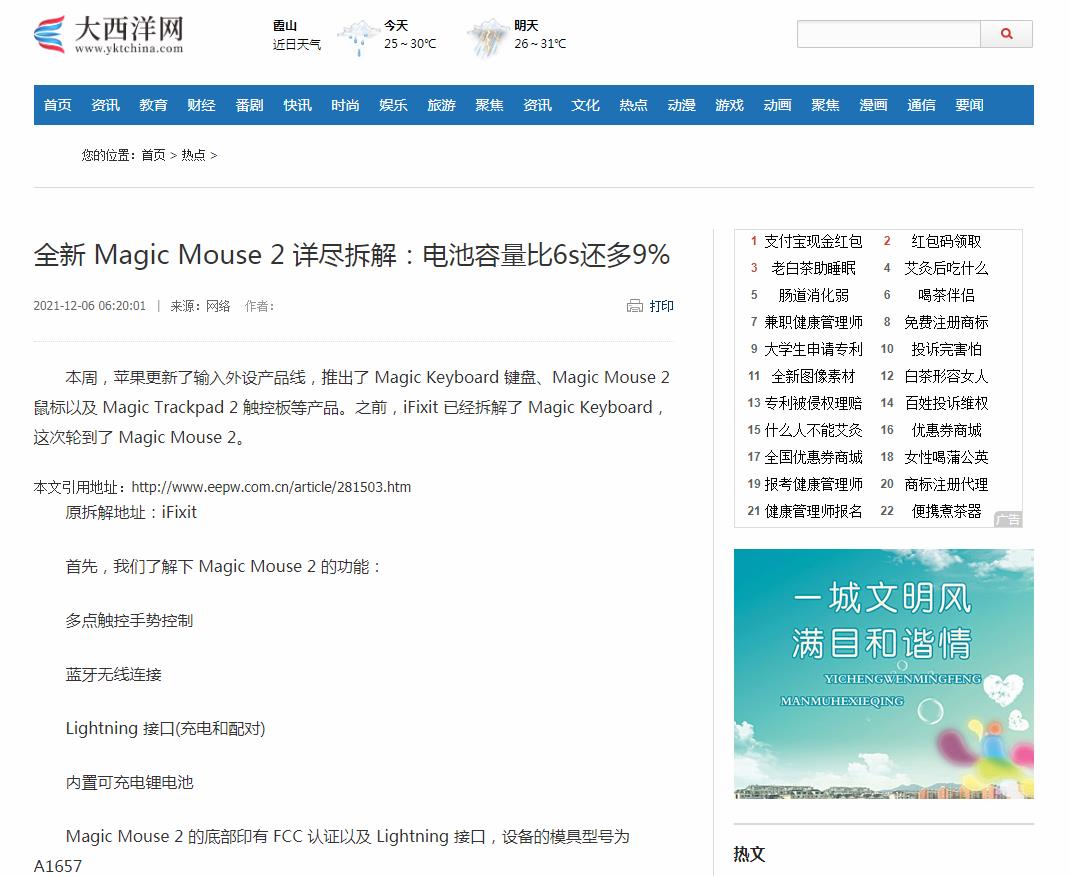Open the 全国优惠券商城 link
The width and height of the screenshot is (1070, 876).
click(x=813, y=457)
